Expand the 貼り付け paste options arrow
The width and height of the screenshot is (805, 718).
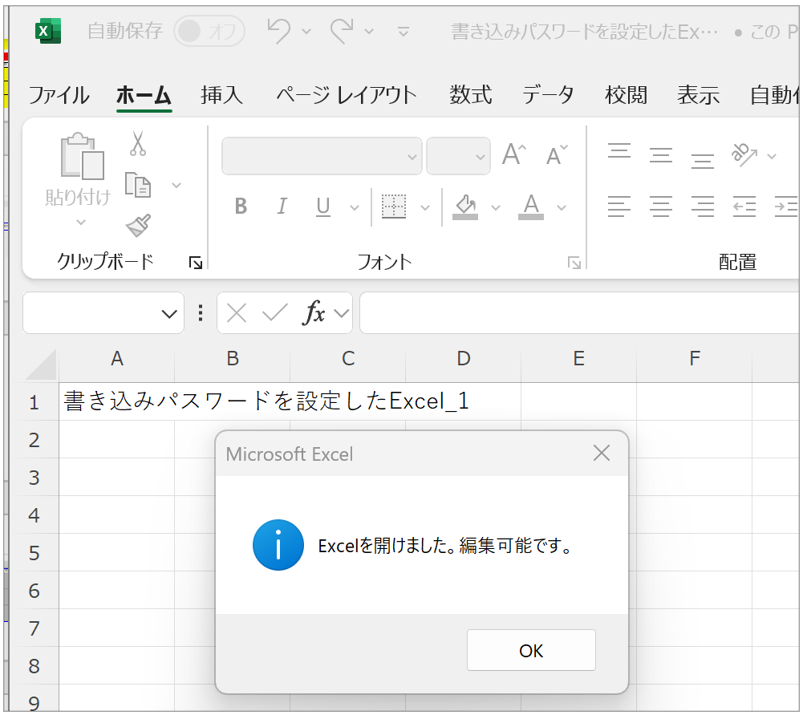(81, 222)
